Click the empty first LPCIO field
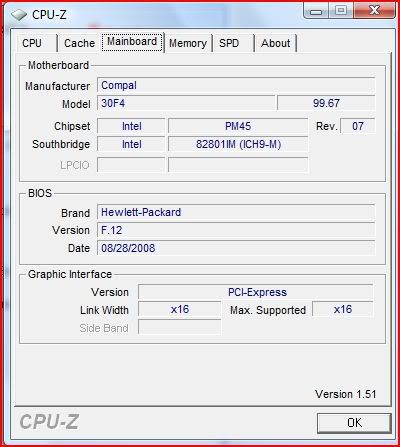The width and height of the screenshot is (400, 447). 131,165
